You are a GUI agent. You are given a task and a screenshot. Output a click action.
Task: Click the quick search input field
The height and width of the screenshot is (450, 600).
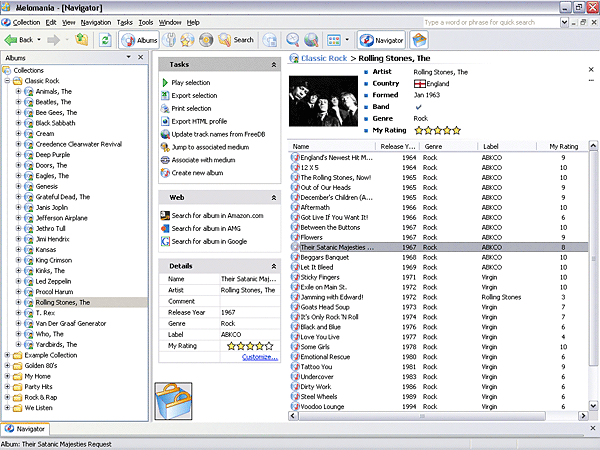(x=491, y=23)
